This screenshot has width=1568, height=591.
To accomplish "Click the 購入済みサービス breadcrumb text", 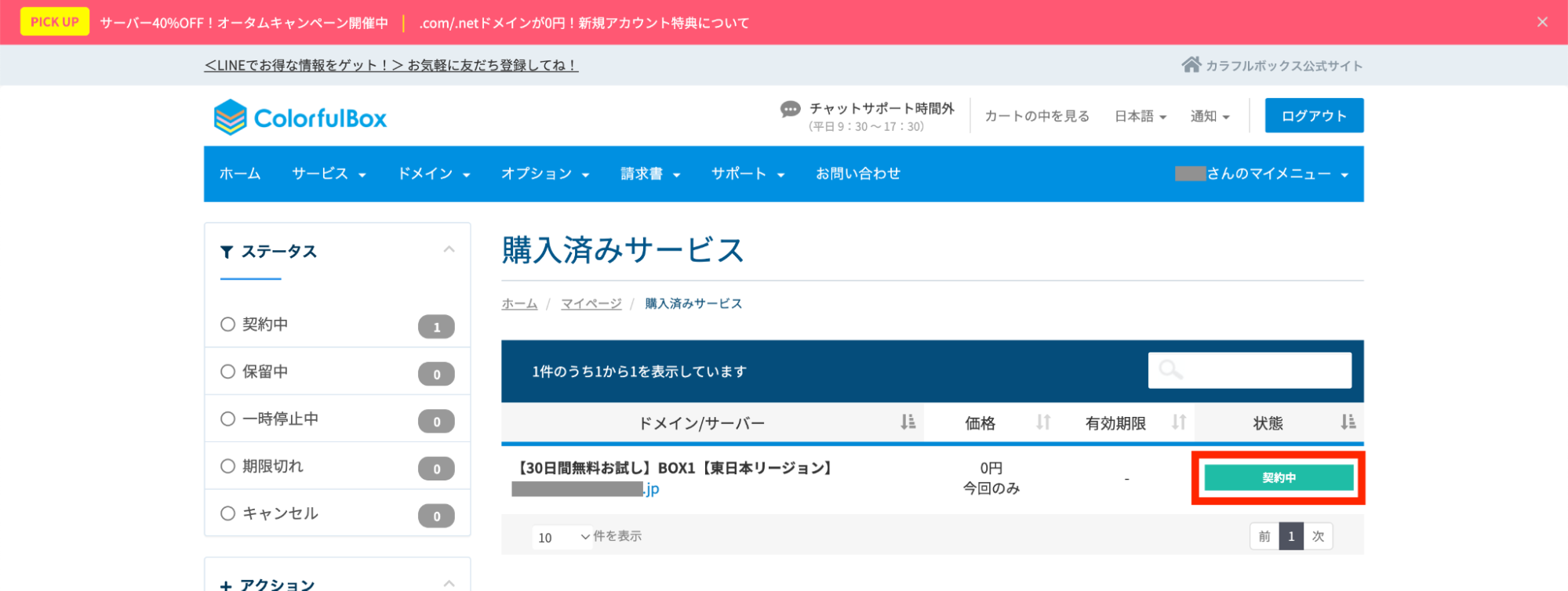I will click(x=693, y=303).
